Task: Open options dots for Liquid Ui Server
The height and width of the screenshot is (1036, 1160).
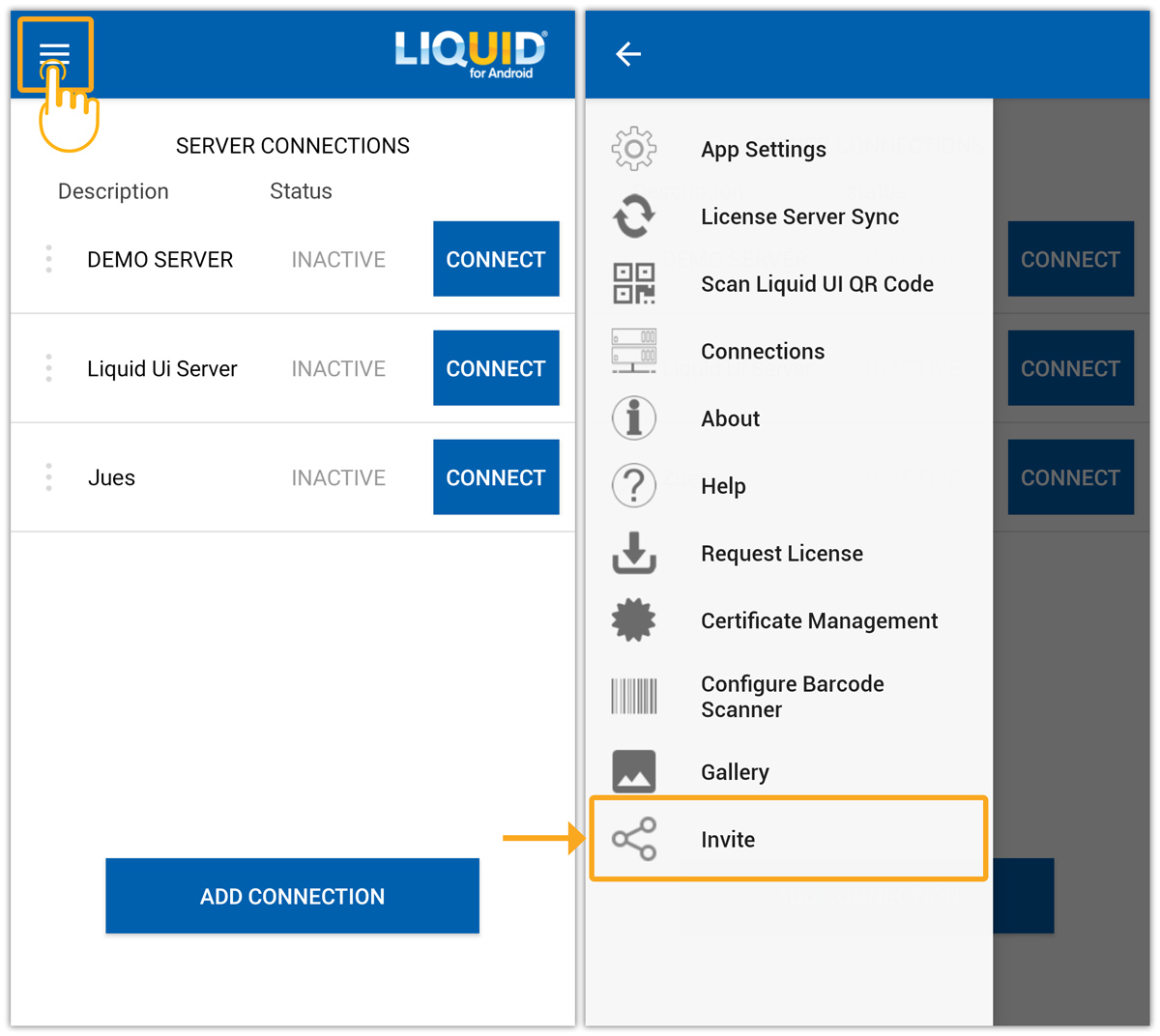Action: point(48,368)
